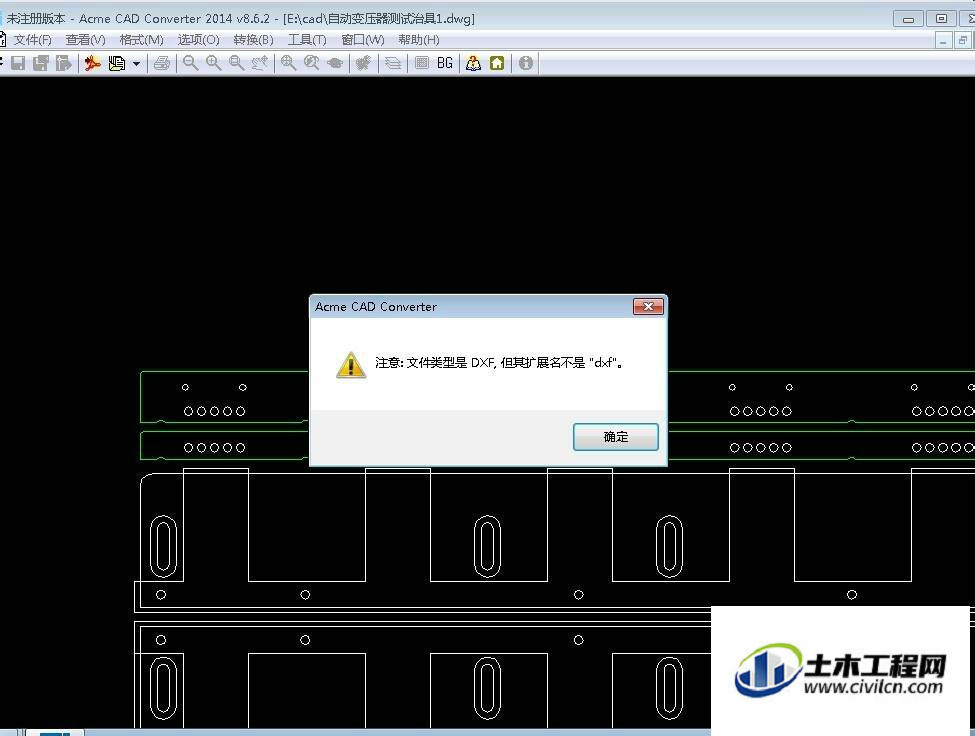Viewport: 975px width, 736px height.
Task: Restore the inner drawing document window
Action: click(963, 40)
